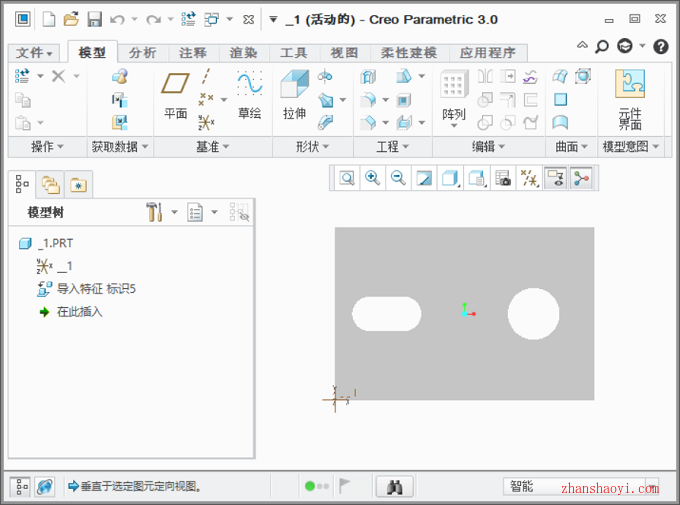Switch to the 分析 tab
This screenshot has width=680, height=505.
pyautogui.click(x=142, y=53)
